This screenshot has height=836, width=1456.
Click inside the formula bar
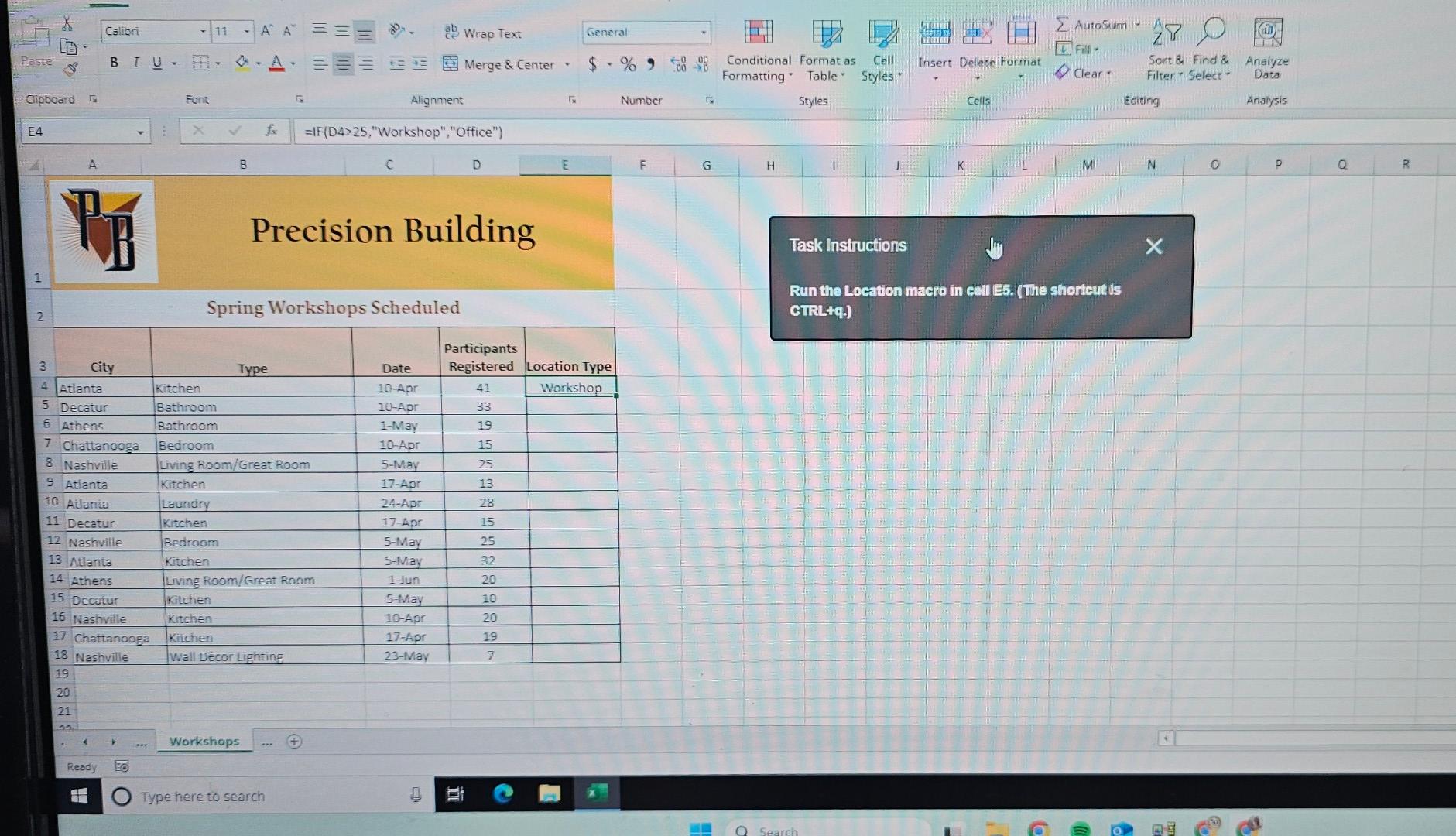pyautogui.click(x=542, y=132)
